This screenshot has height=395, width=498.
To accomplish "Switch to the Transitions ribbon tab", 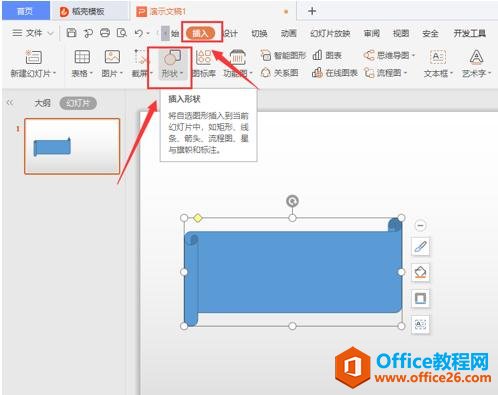I will coord(259,33).
